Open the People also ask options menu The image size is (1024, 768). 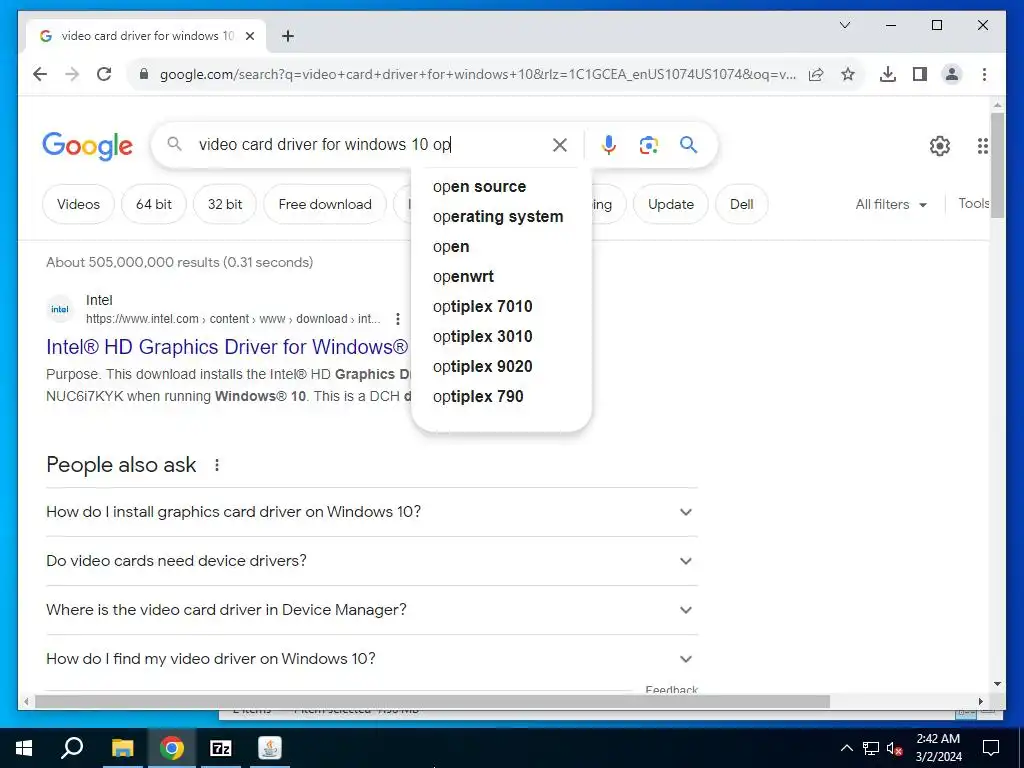tap(217, 465)
